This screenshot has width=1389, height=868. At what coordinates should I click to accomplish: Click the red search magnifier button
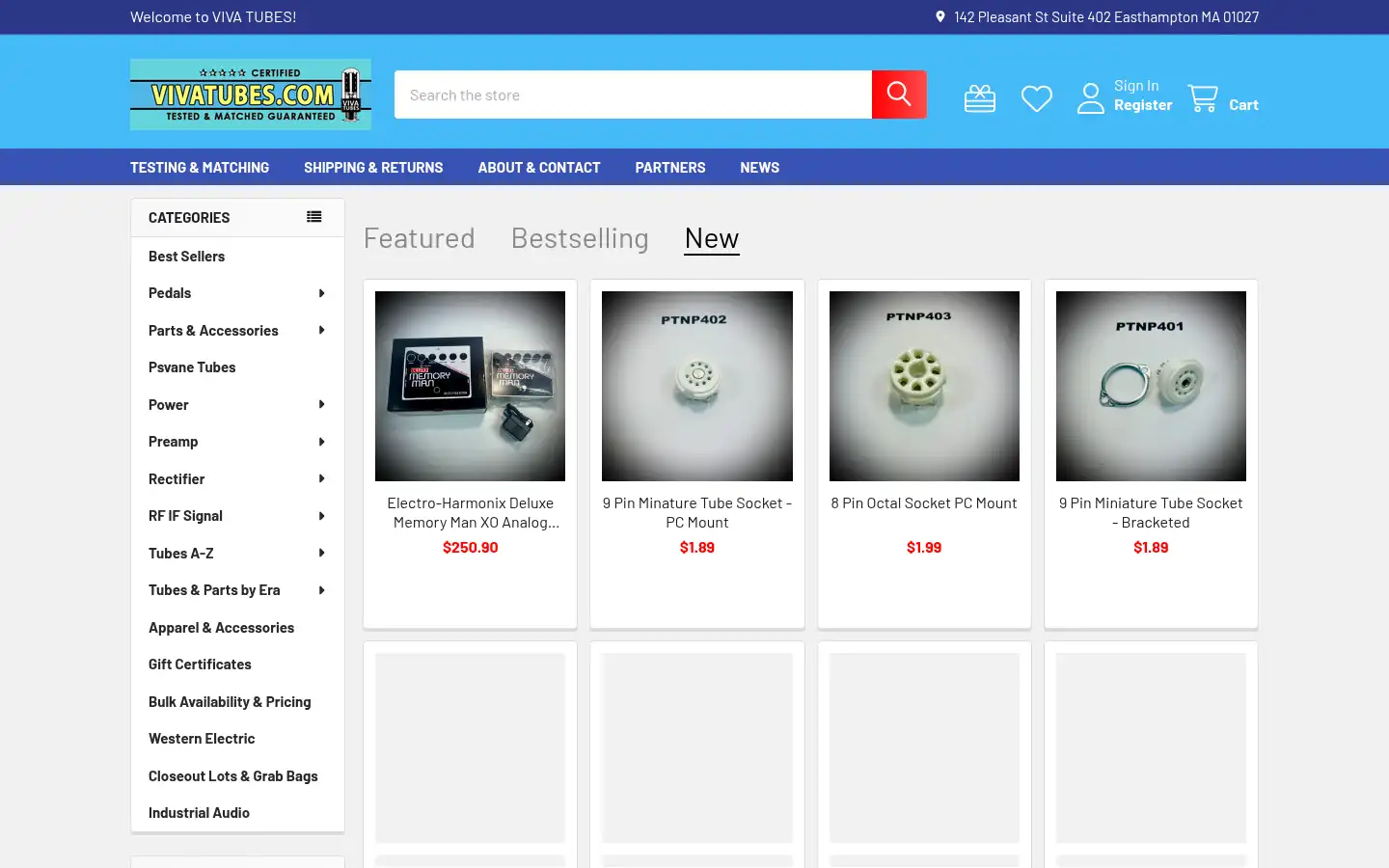tap(899, 95)
